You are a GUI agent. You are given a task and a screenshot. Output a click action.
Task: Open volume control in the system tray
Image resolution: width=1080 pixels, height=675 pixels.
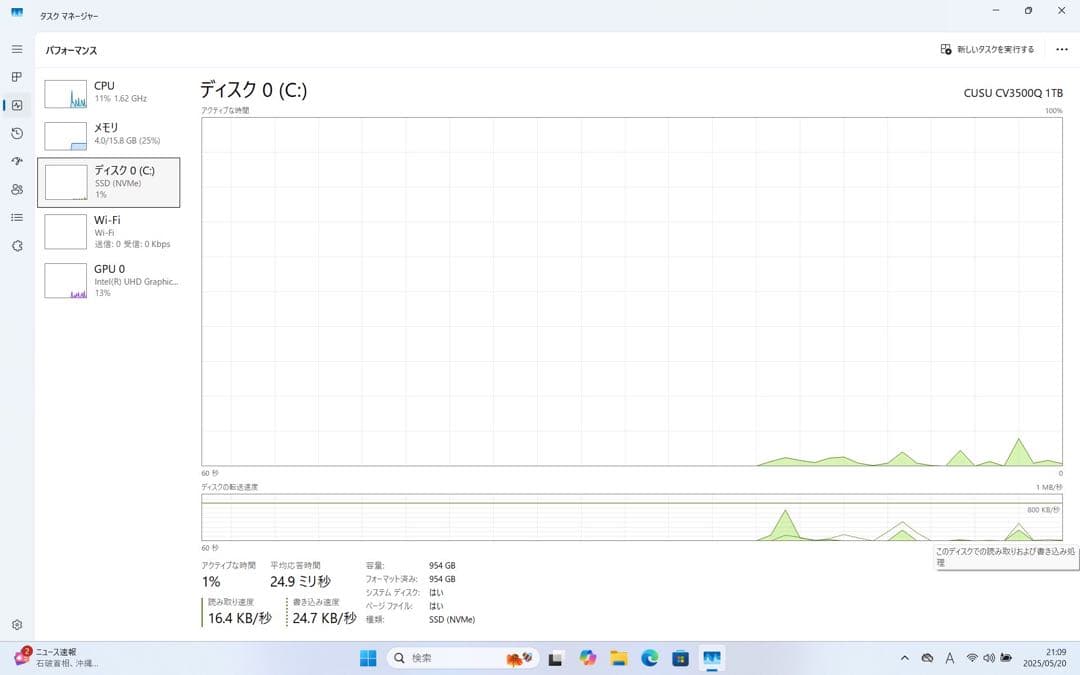coord(990,658)
